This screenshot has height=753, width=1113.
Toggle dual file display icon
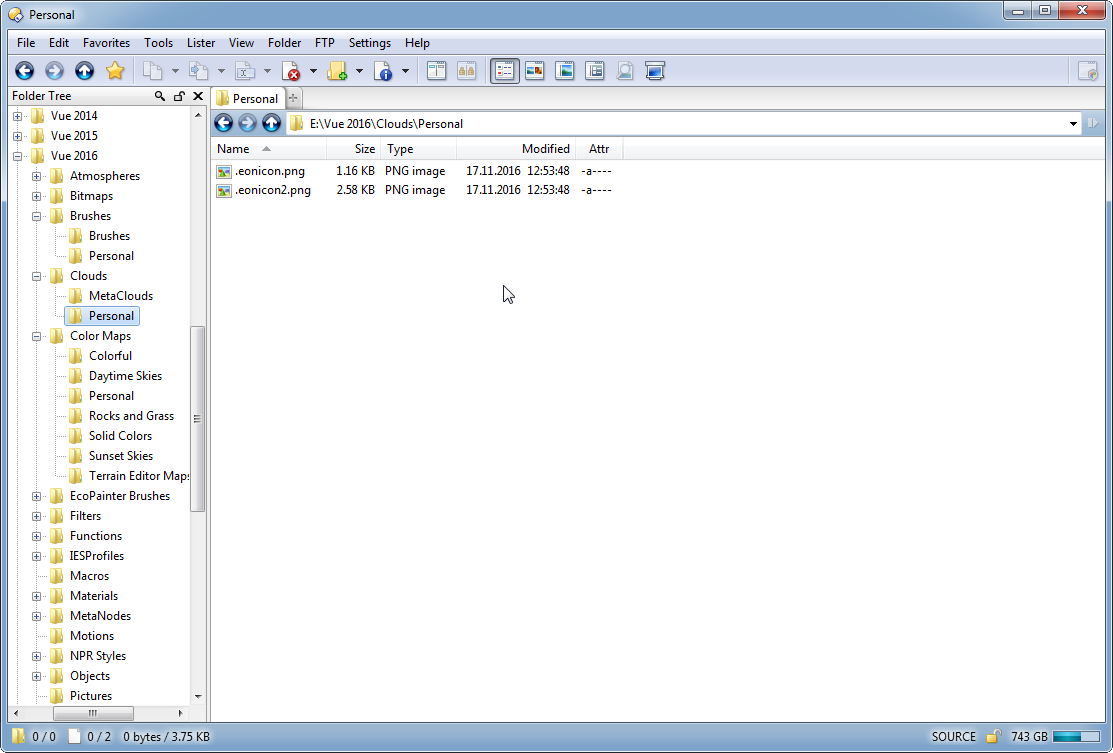tap(437, 71)
